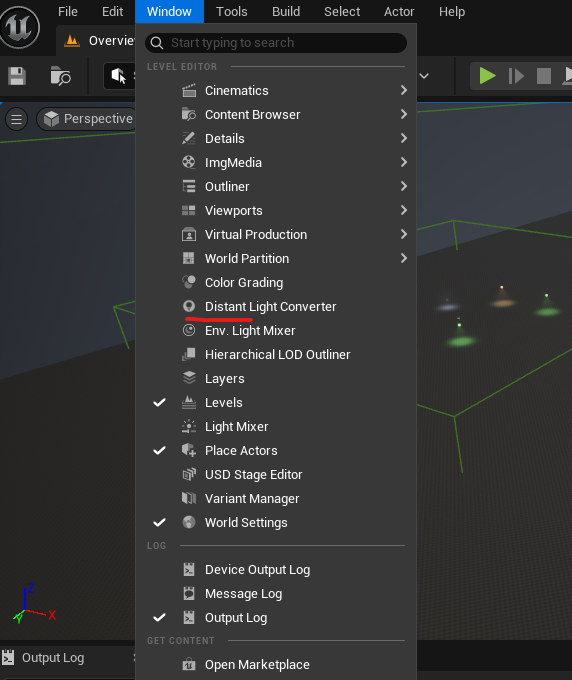This screenshot has height=680, width=572.
Task: Expand the Viewports submenu arrow
Action: tap(404, 210)
